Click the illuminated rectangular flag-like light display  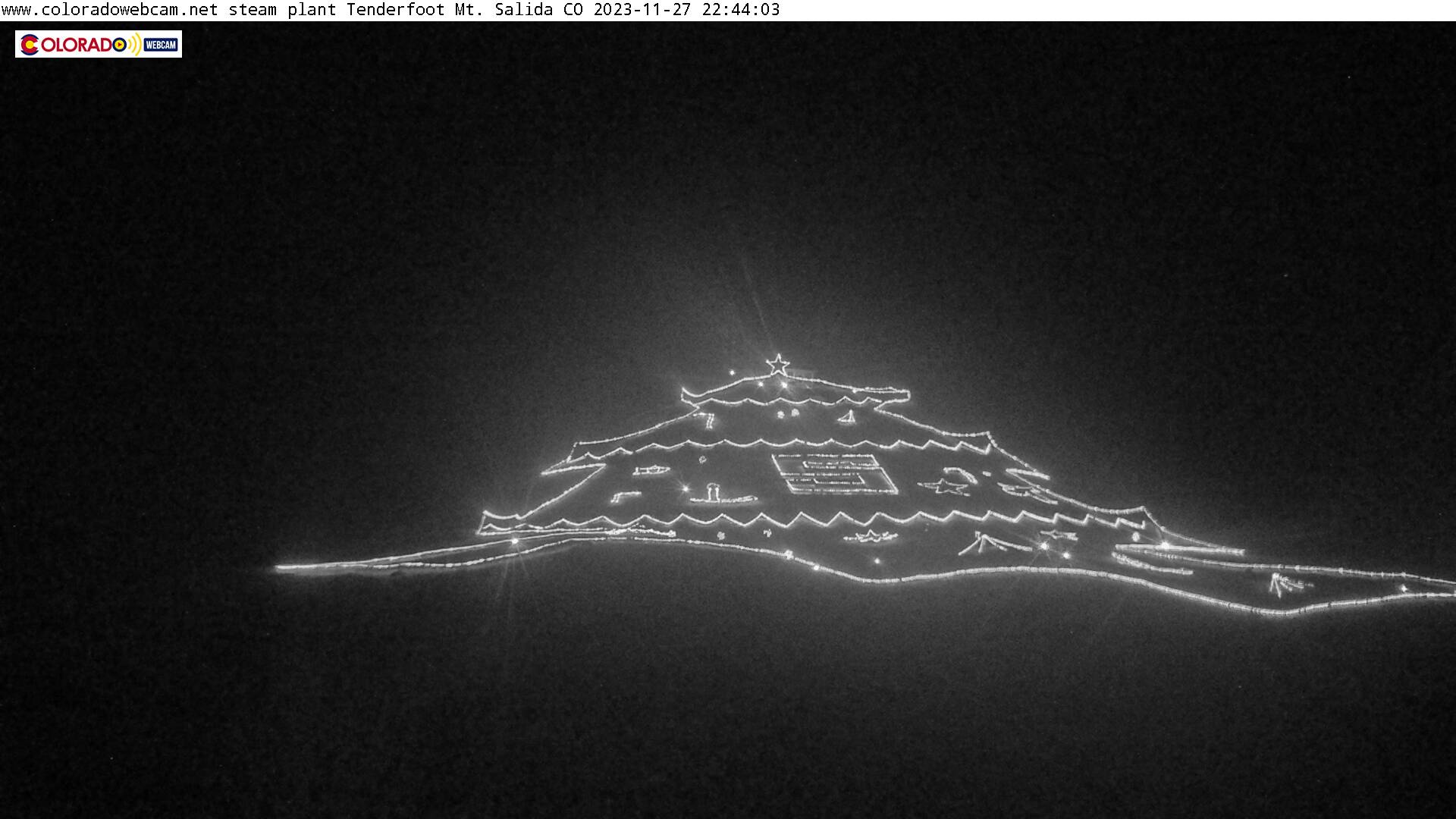pyautogui.click(x=835, y=475)
